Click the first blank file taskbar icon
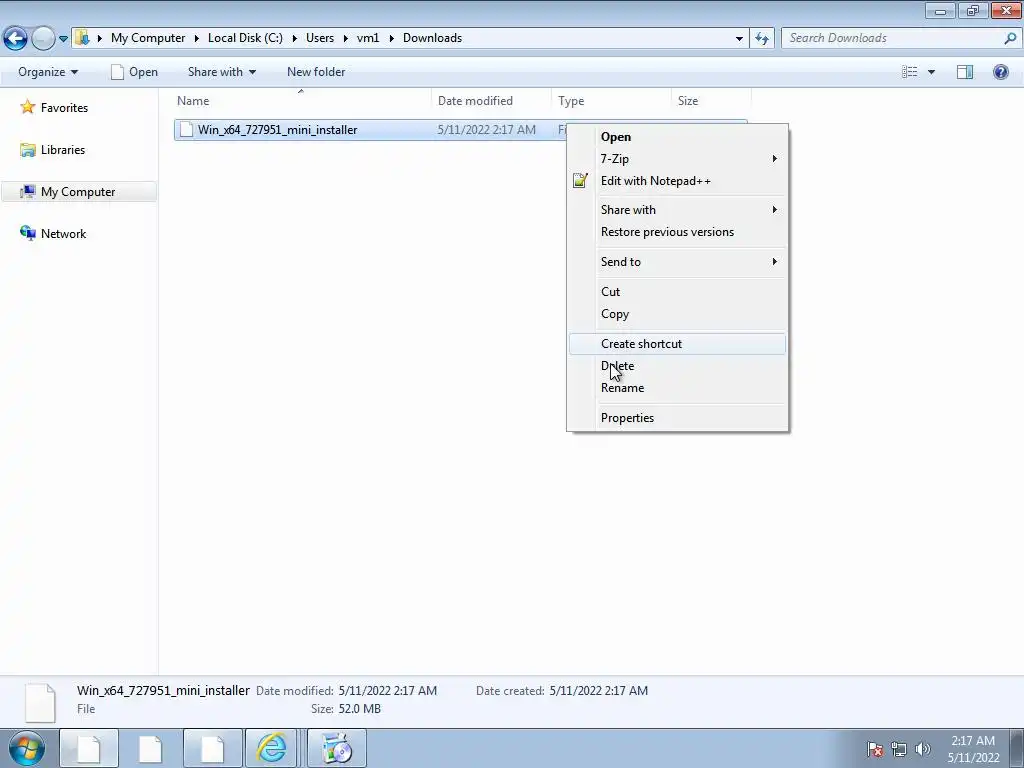This screenshot has height=768, width=1024. (89, 748)
